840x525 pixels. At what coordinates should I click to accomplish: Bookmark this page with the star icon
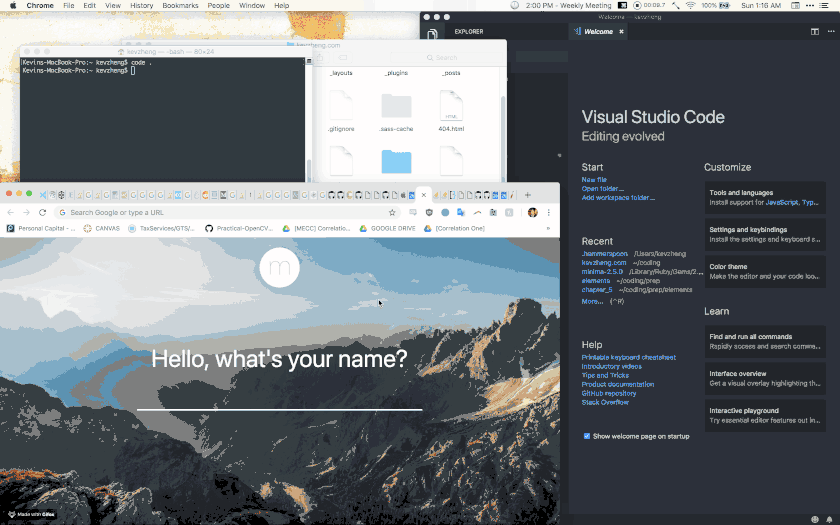coord(392,212)
